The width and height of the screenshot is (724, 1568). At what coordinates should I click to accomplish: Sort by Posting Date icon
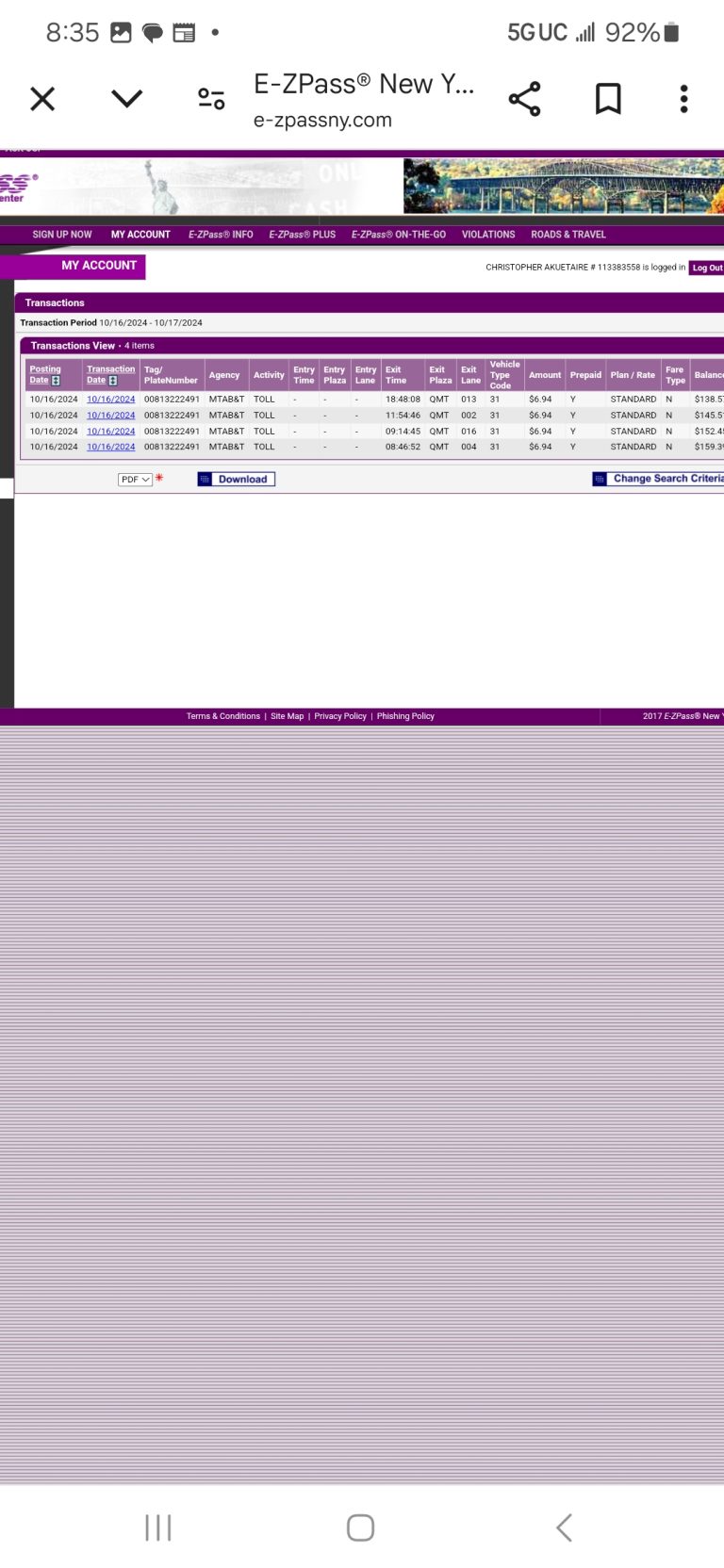pyautogui.click(x=56, y=381)
